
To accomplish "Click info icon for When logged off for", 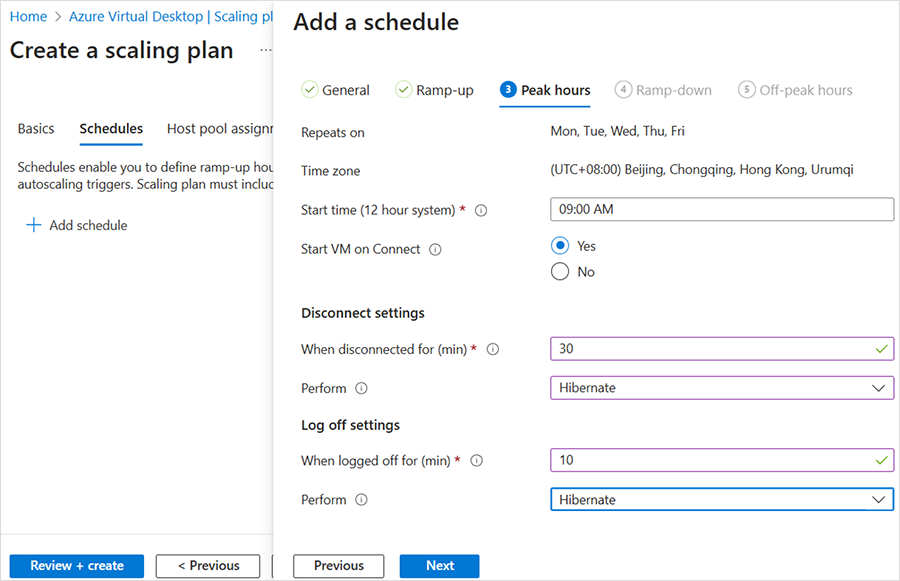I will [477, 461].
